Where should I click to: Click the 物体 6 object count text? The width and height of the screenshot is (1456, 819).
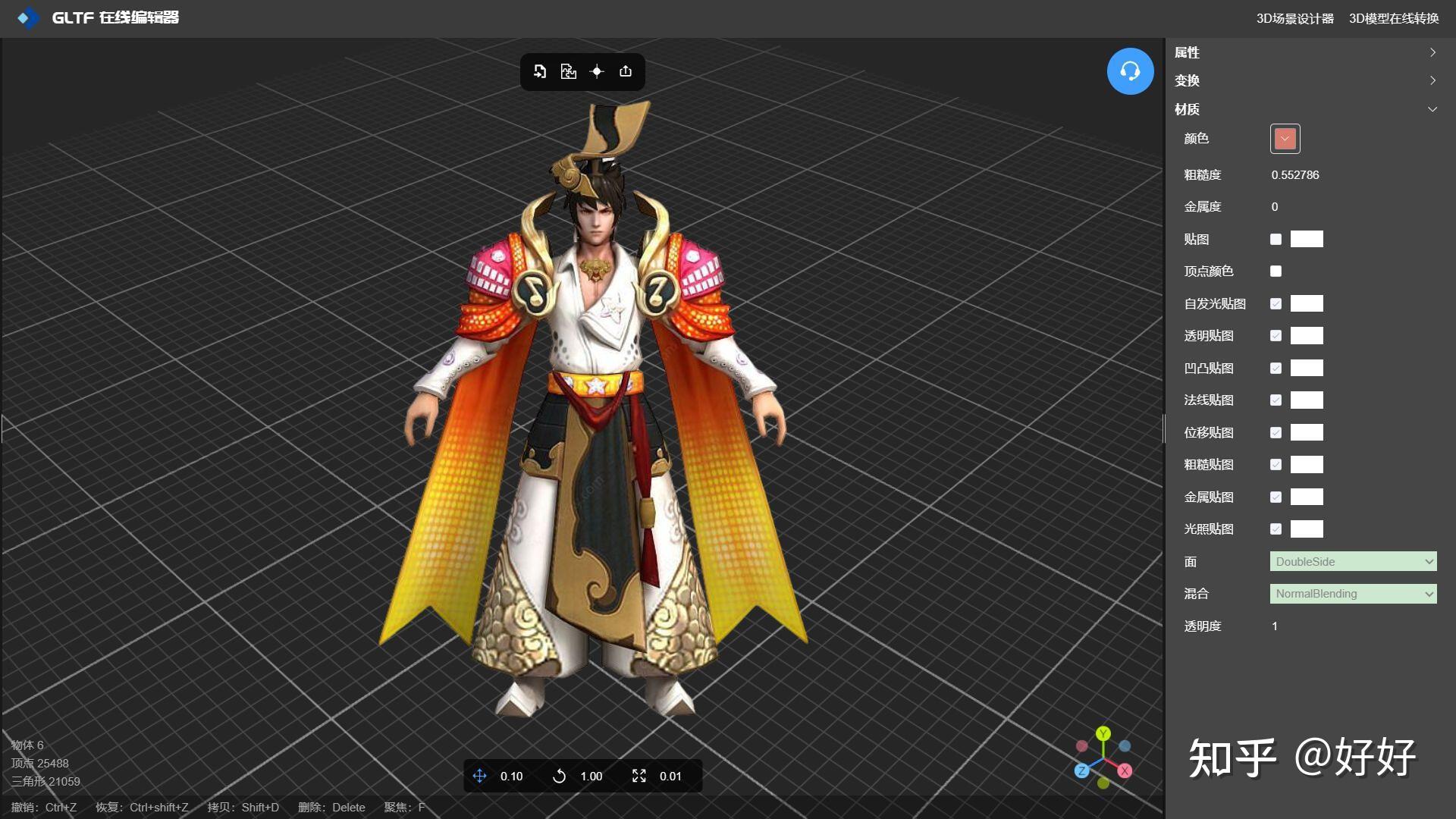27,745
